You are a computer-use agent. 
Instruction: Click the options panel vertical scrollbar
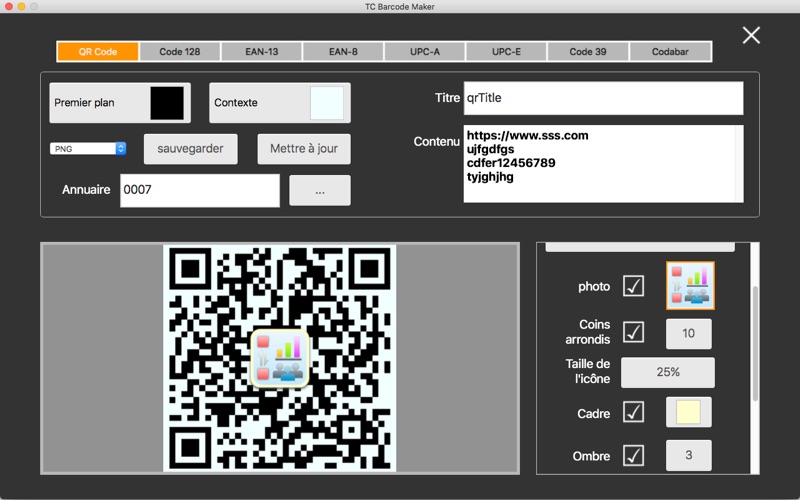point(755,343)
